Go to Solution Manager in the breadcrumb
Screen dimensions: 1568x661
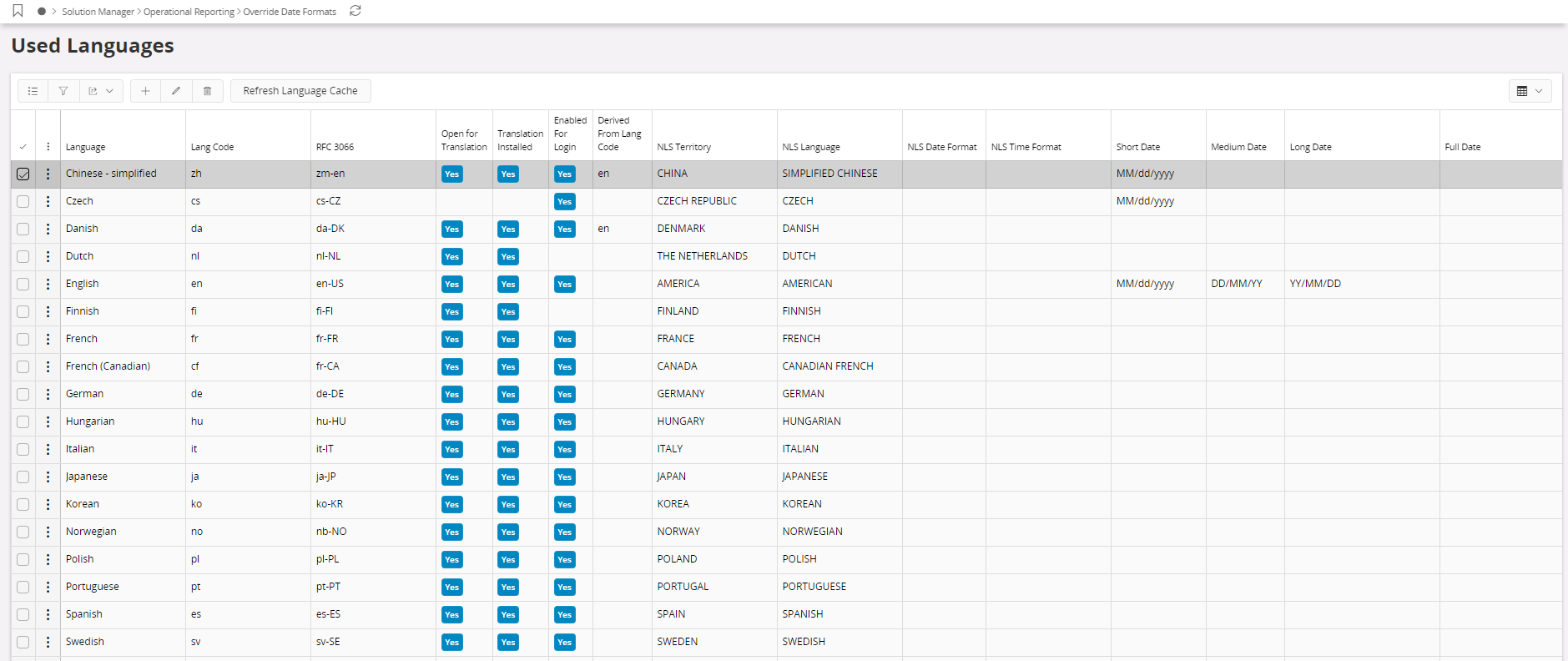point(98,12)
